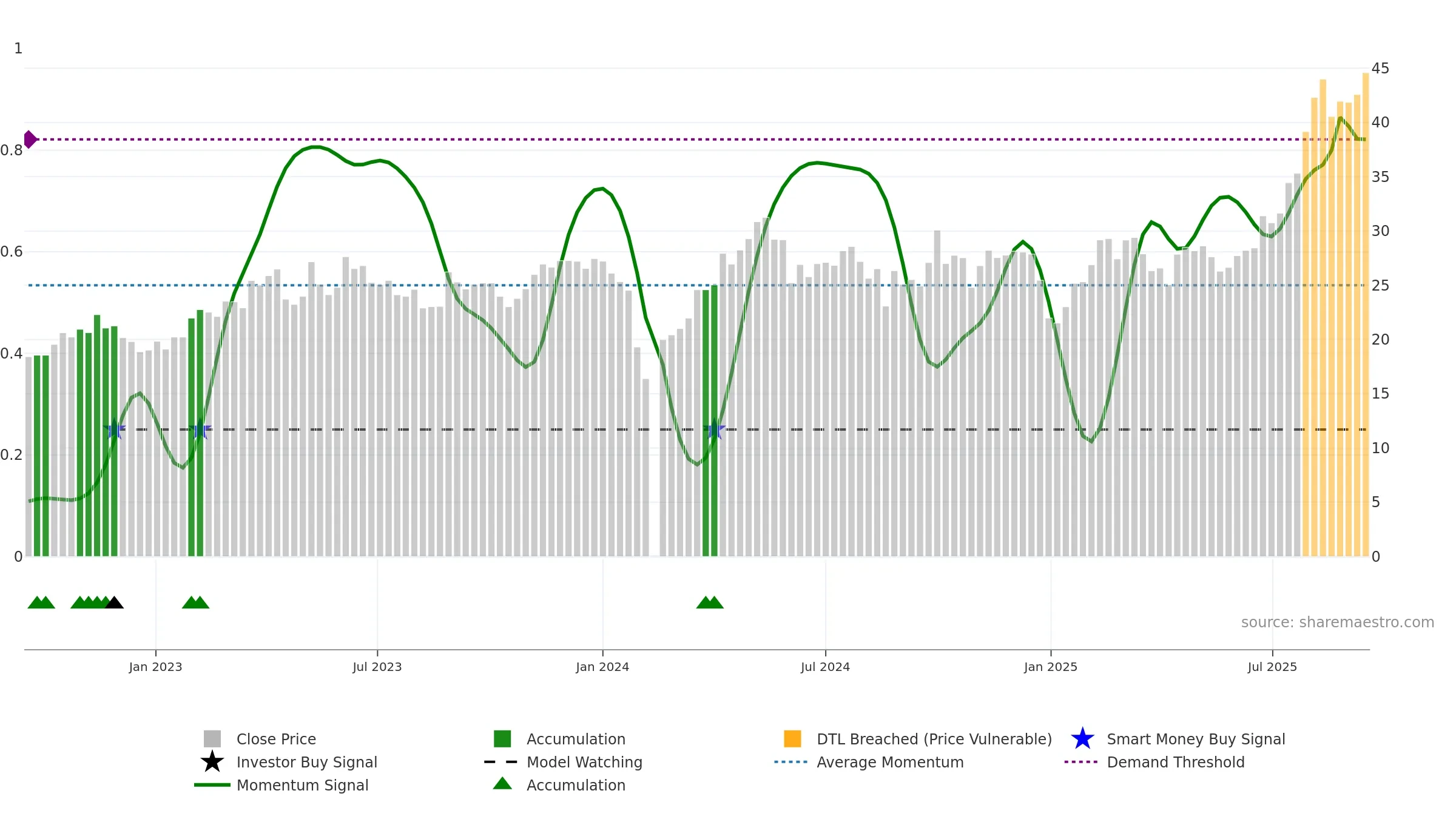Click the Jul 2025 axis label

(x=1272, y=667)
